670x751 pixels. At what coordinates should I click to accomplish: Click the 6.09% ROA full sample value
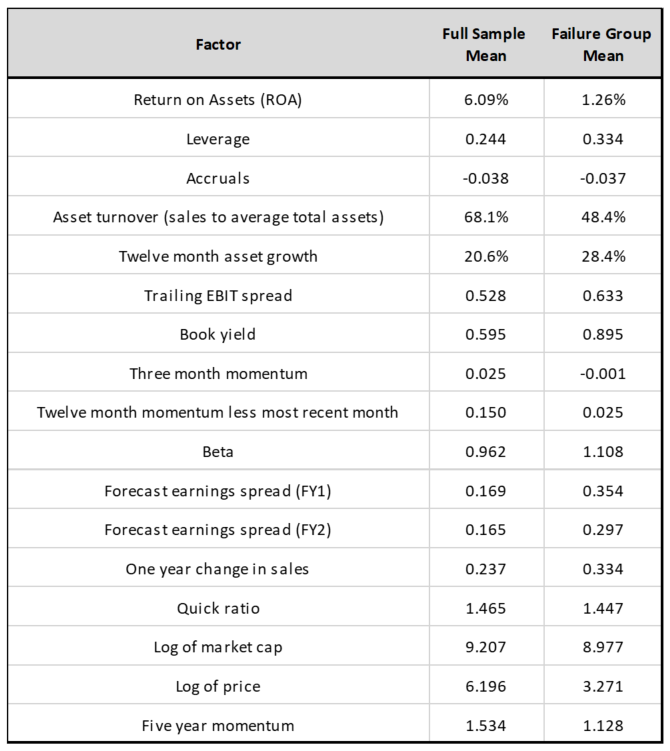click(485, 99)
